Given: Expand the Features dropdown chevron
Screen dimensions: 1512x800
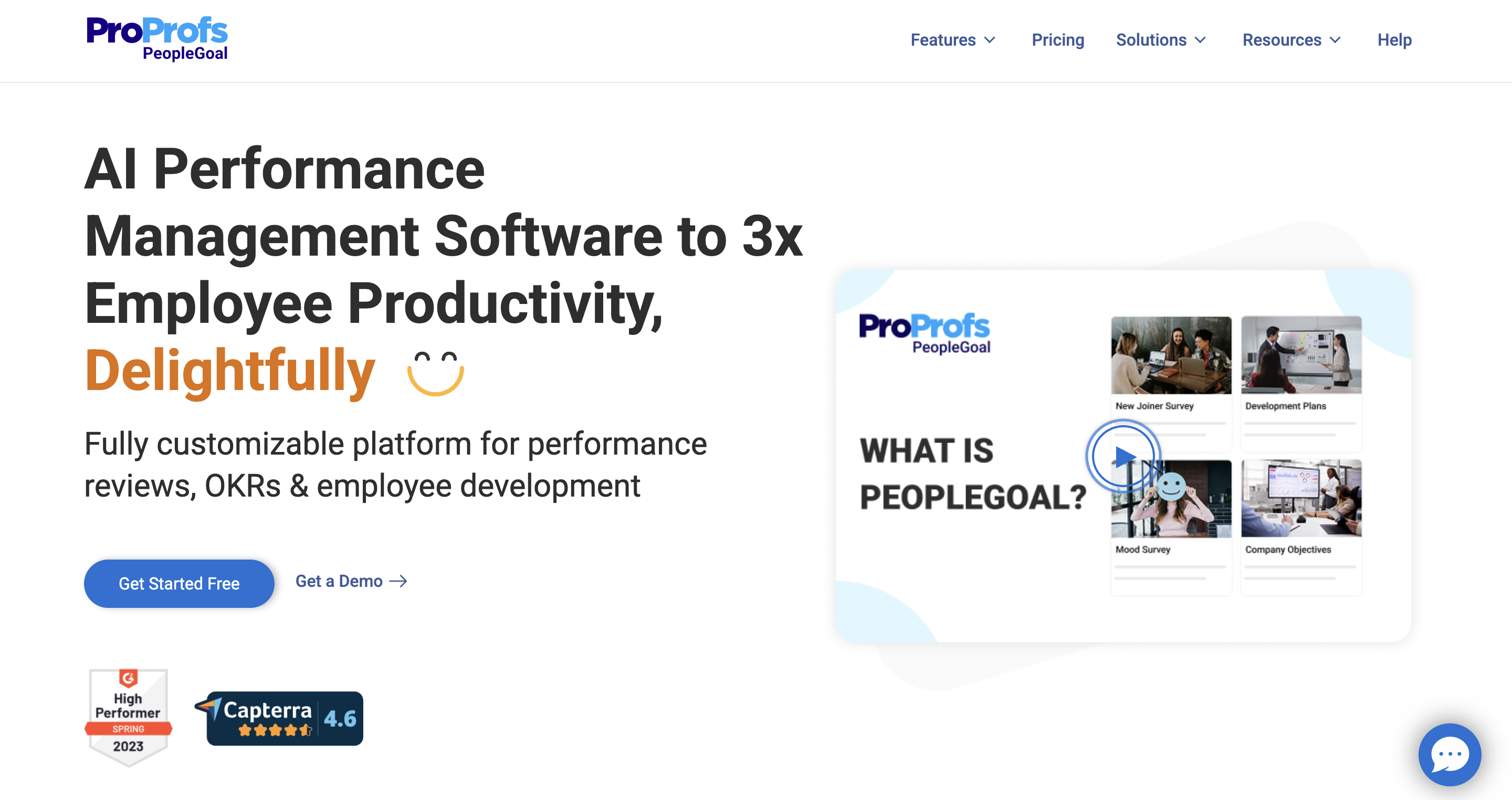Looking at the screenshot, I should point(990,40).
